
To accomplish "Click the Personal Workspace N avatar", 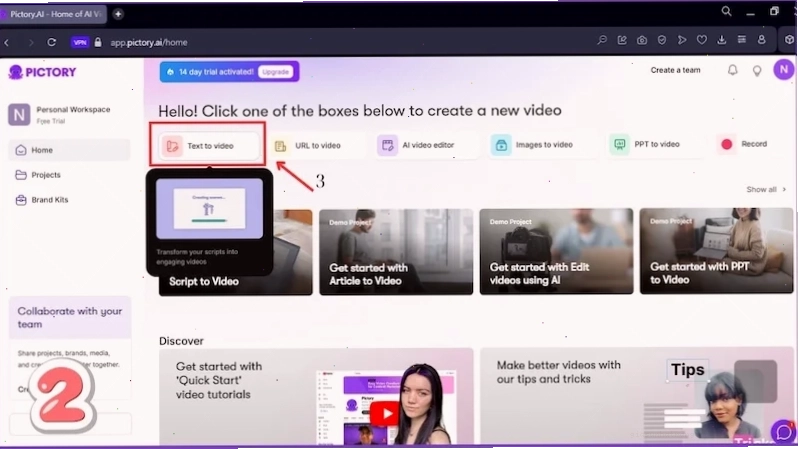I will point(19,115).
